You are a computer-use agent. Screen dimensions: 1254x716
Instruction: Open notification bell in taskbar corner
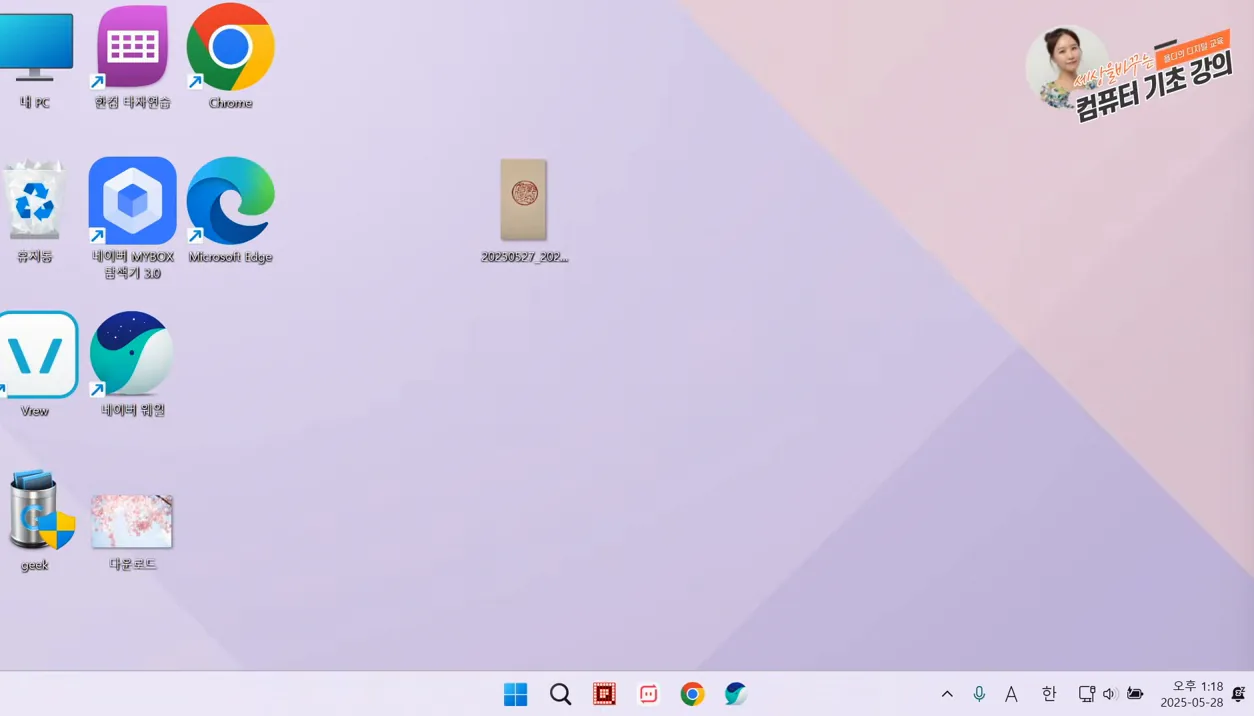pyautogui.click(x=1238, y=694)
